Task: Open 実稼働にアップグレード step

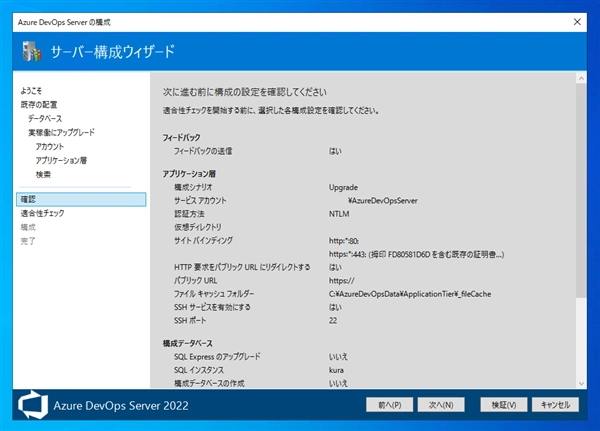Action: coord(61,132)
